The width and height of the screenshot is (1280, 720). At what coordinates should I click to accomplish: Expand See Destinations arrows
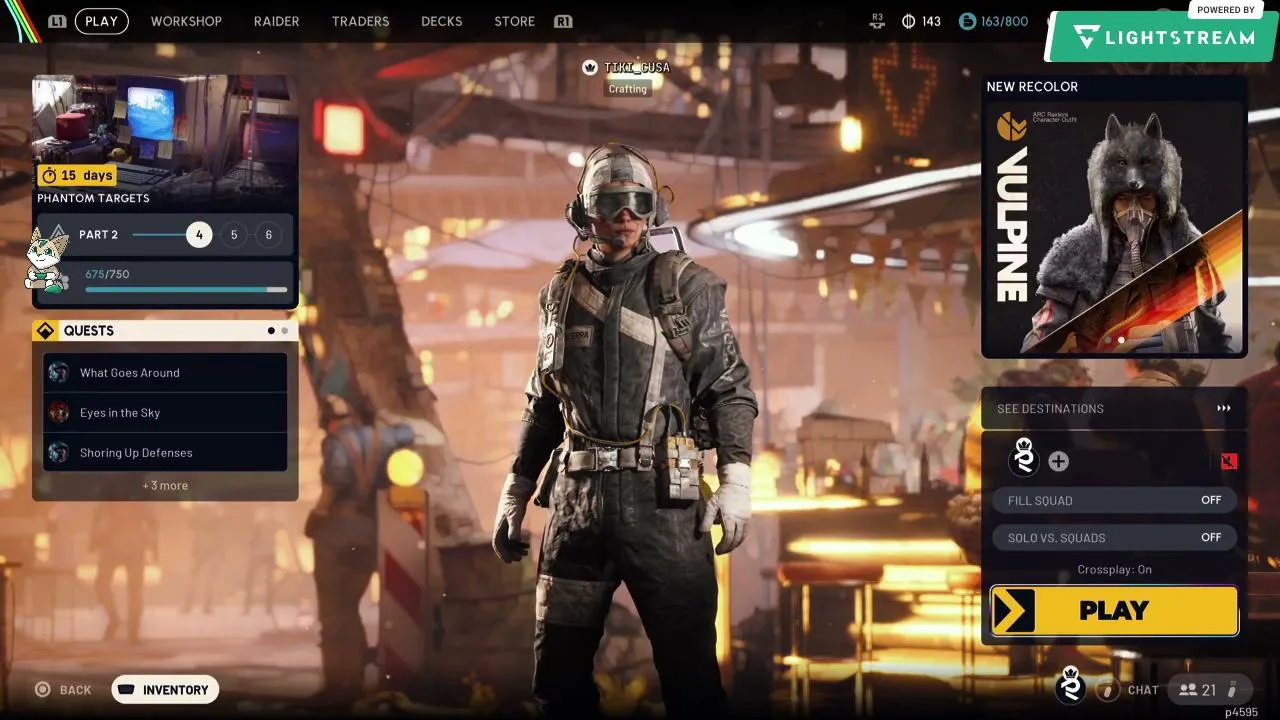click(x=1223, y=408)
